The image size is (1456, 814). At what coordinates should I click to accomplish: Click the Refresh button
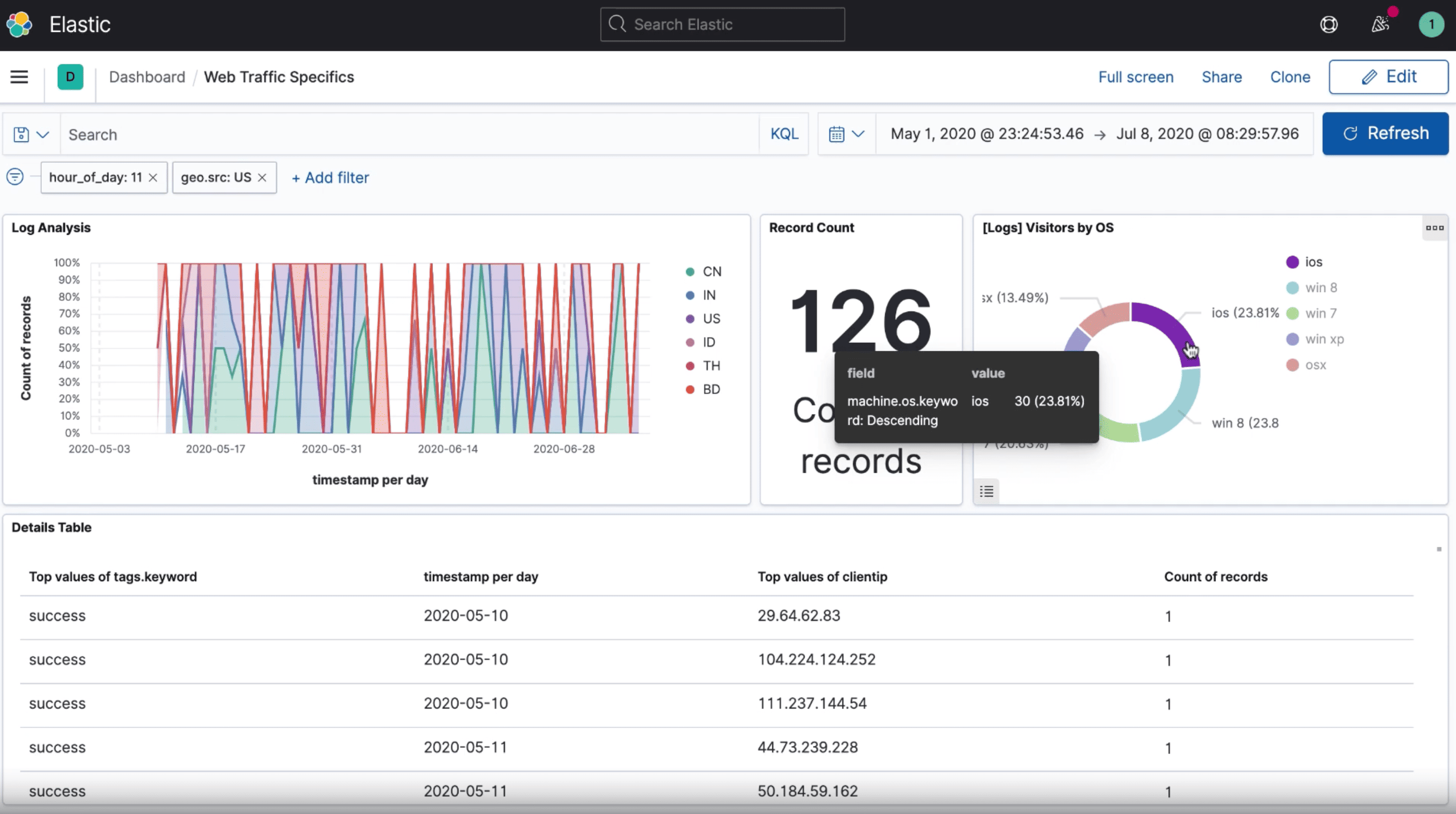pos(1385,133)
